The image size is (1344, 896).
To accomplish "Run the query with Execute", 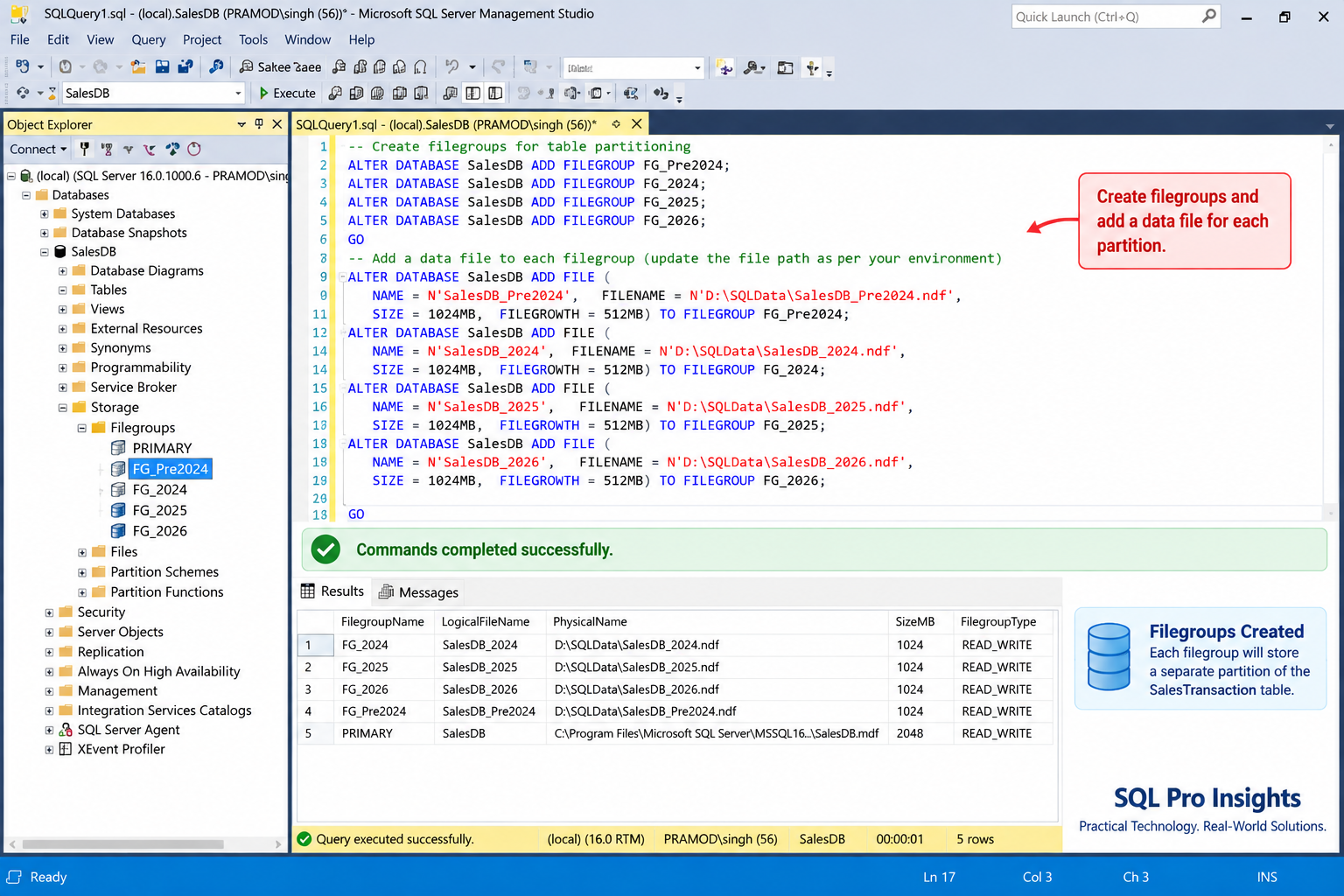I will pos(288,93).
